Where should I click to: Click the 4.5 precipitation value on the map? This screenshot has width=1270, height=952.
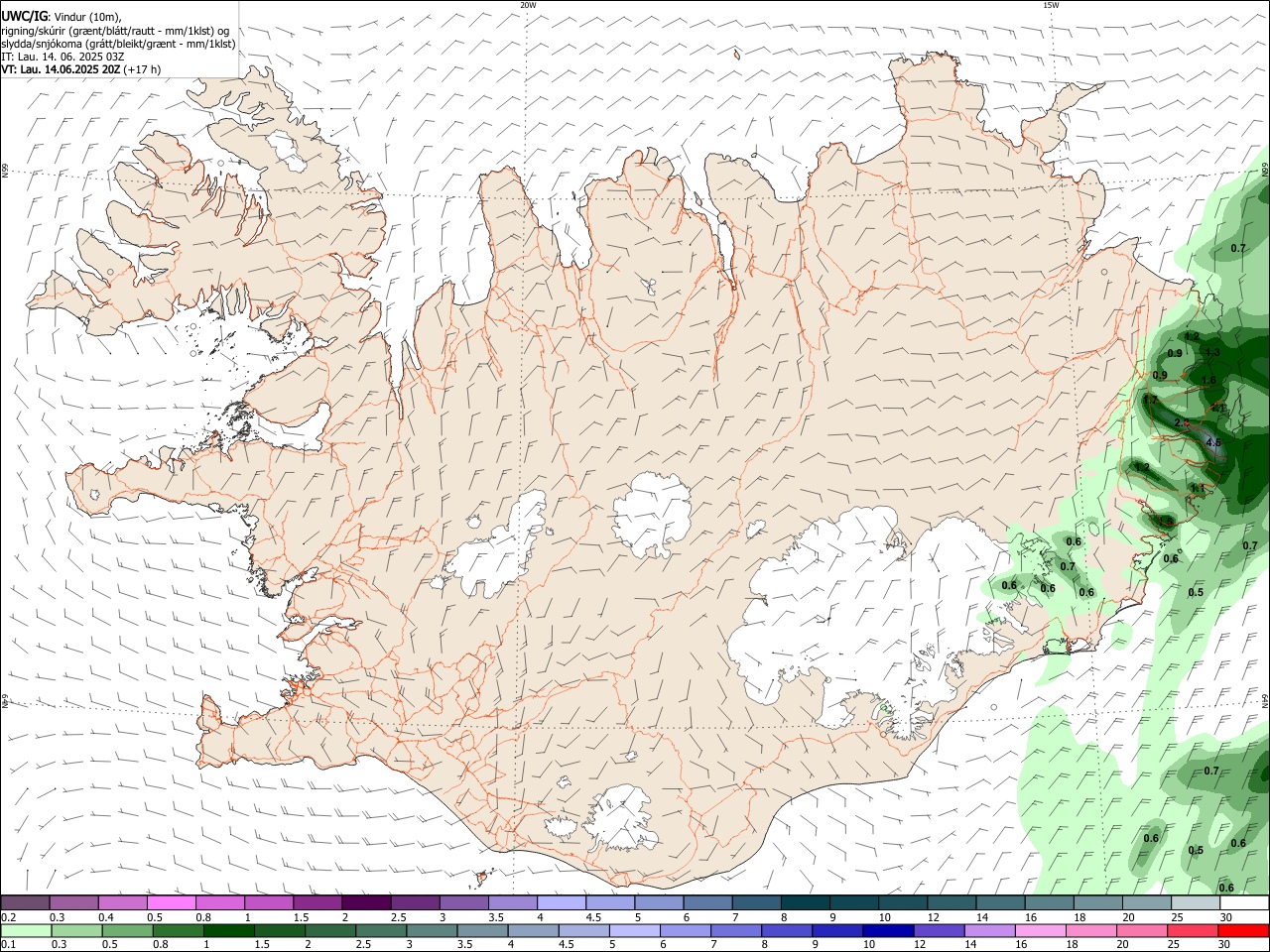(1212, 442)
